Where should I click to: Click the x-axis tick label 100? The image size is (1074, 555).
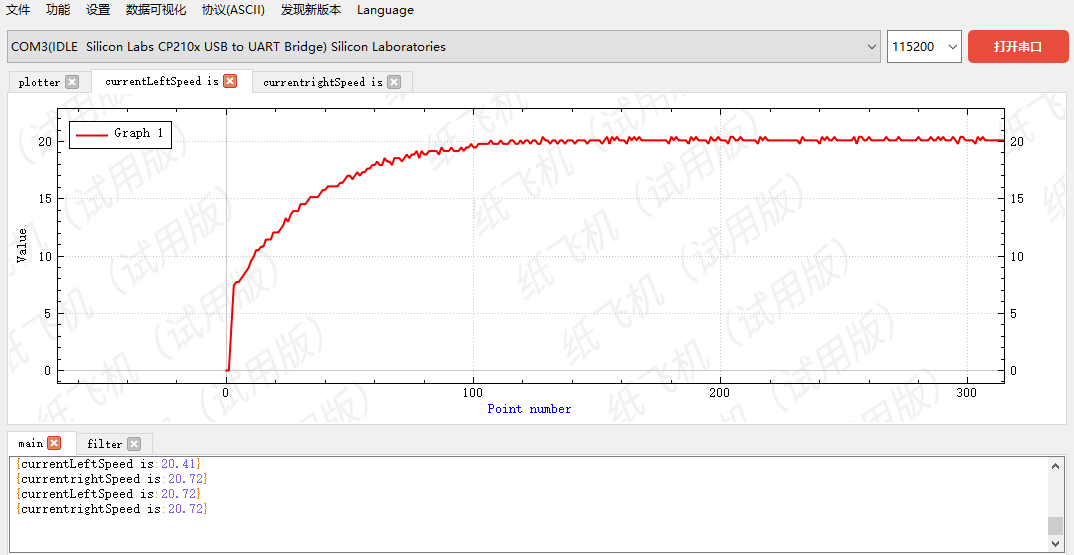[x=472, y=393]
